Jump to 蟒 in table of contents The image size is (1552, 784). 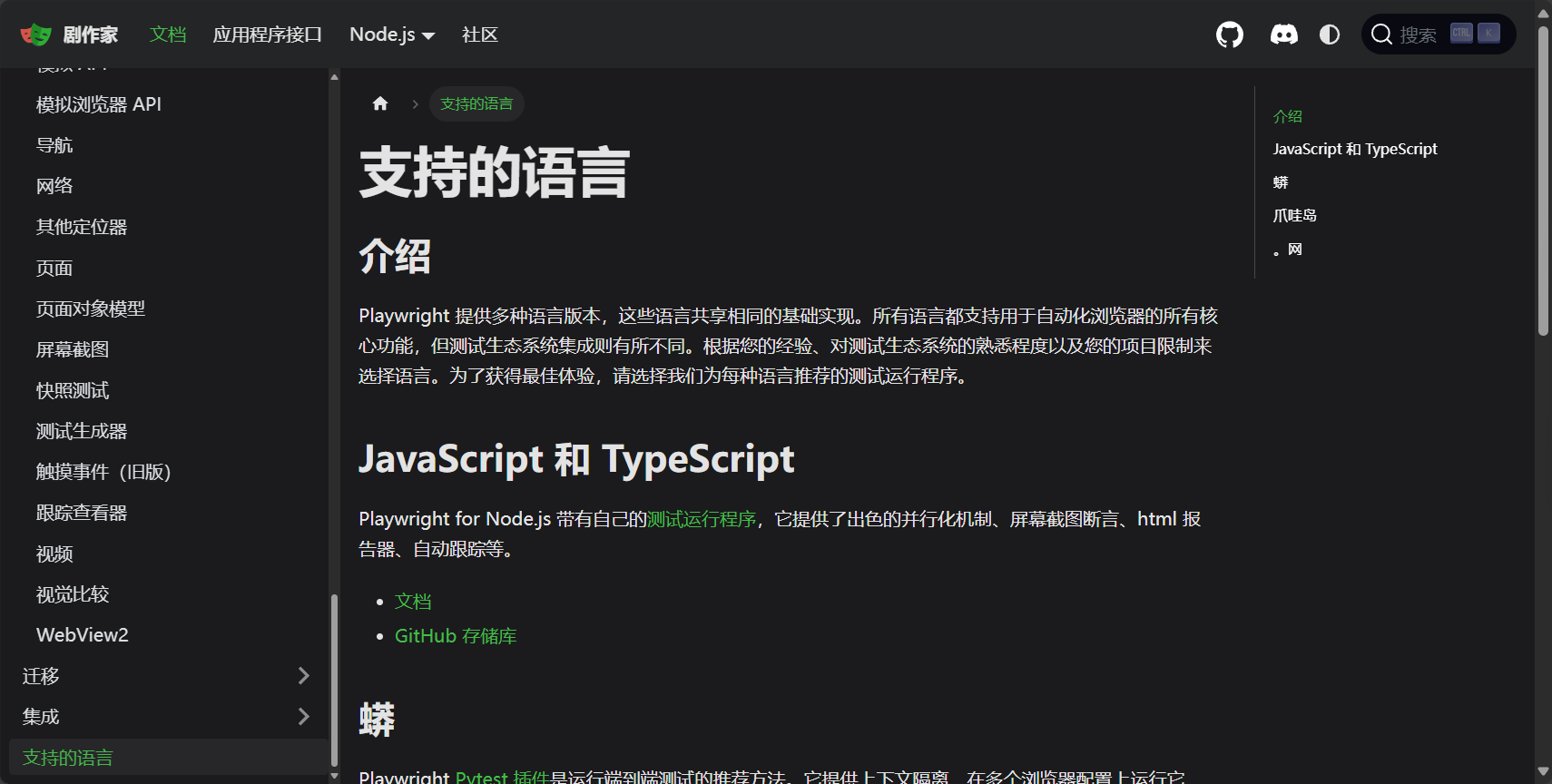click(x=1281, y=182)
